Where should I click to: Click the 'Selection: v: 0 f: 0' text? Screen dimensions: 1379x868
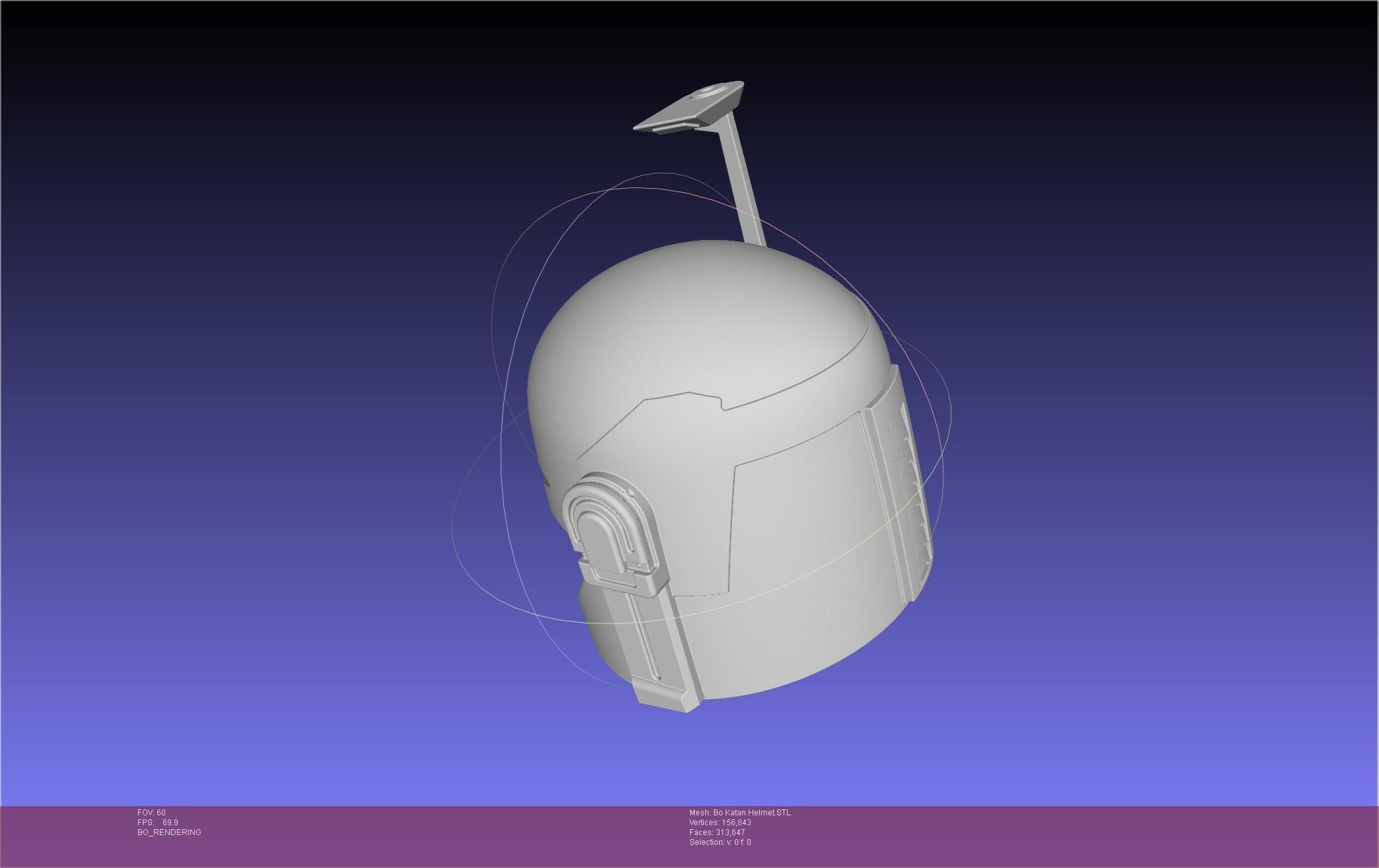click(720, 842)
